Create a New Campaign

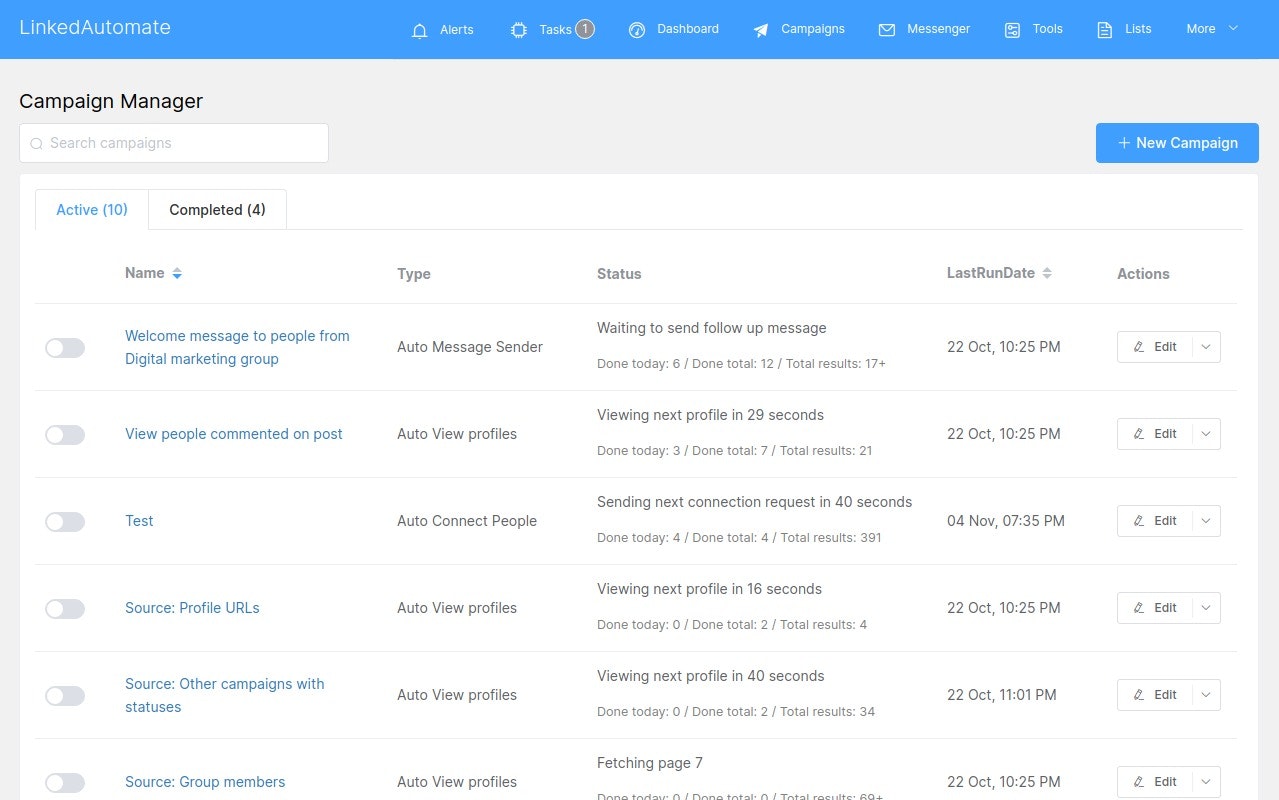[x=1177, y=142]
